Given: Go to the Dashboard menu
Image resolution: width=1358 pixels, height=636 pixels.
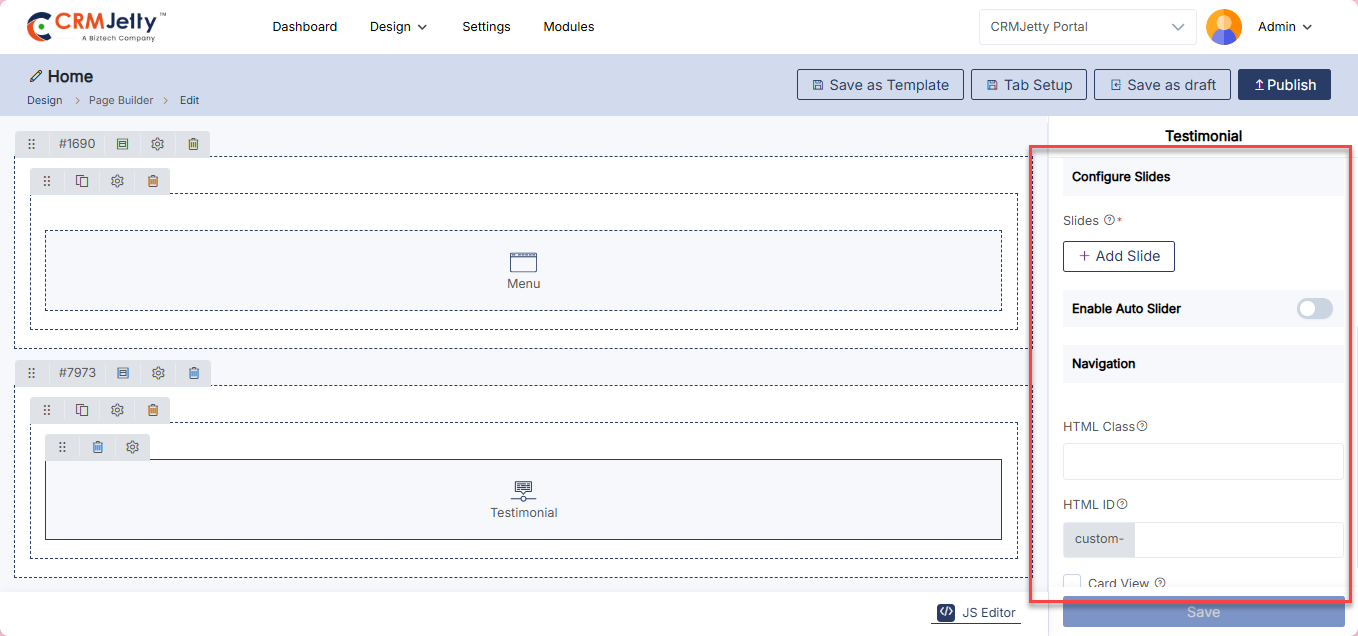Looking at the screenshot, I should pos(304,27).
